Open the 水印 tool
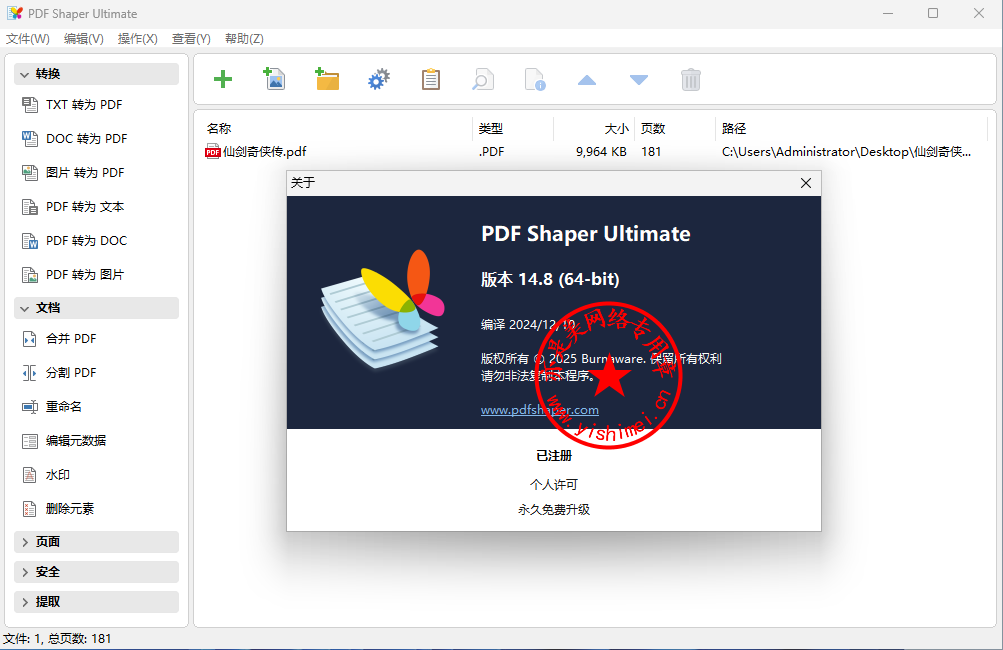Image resolution: width=1003 pixels, height=650 pixels. pyautogui.click(x=58, y=475)
